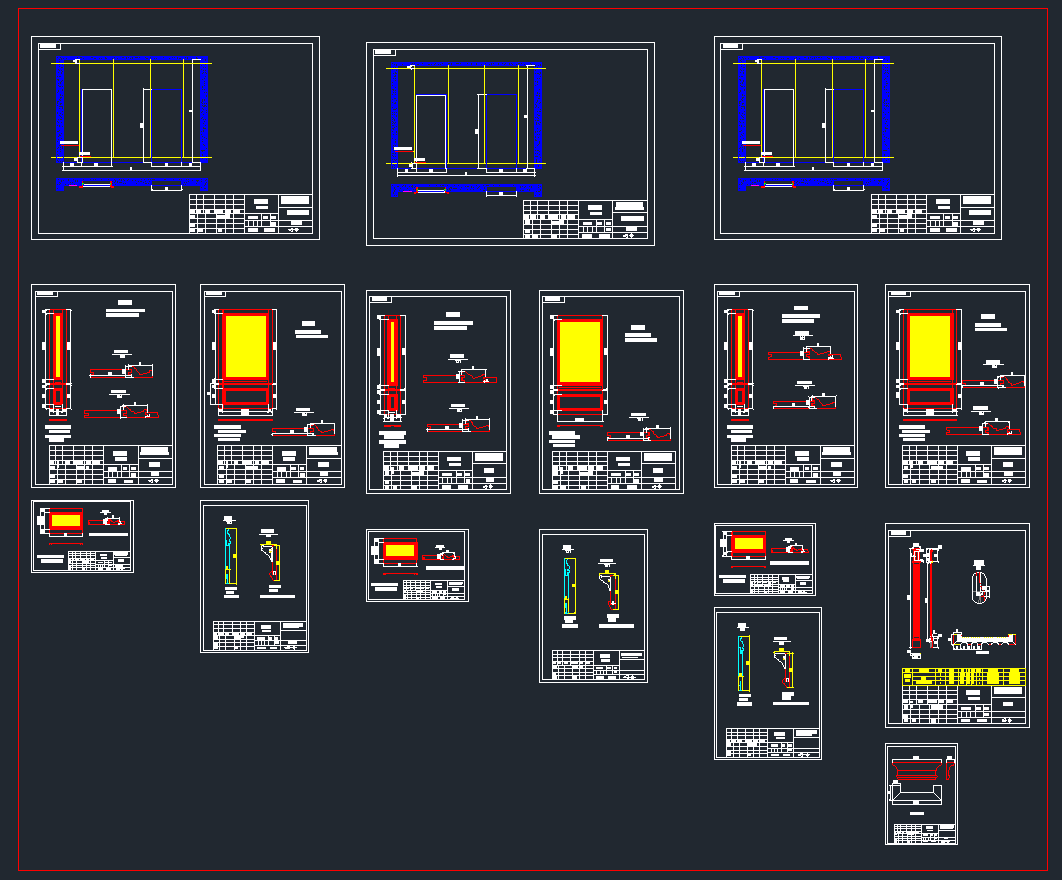The width and height of the screenshot is (1062, 880).
Task: Select red lower panel in second middle-row sheet
Action: 246,396
